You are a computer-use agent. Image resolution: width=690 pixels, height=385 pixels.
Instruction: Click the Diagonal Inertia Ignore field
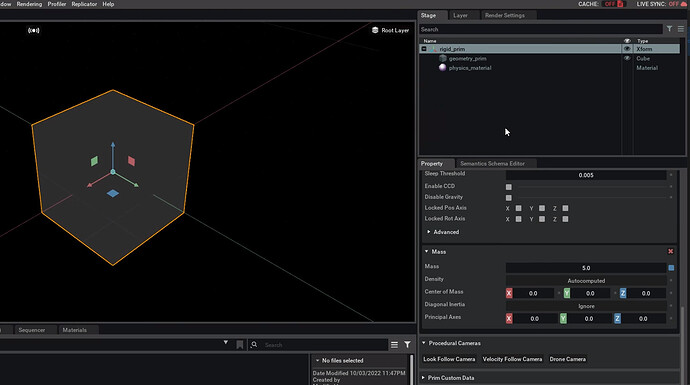[x=586, y=306]
